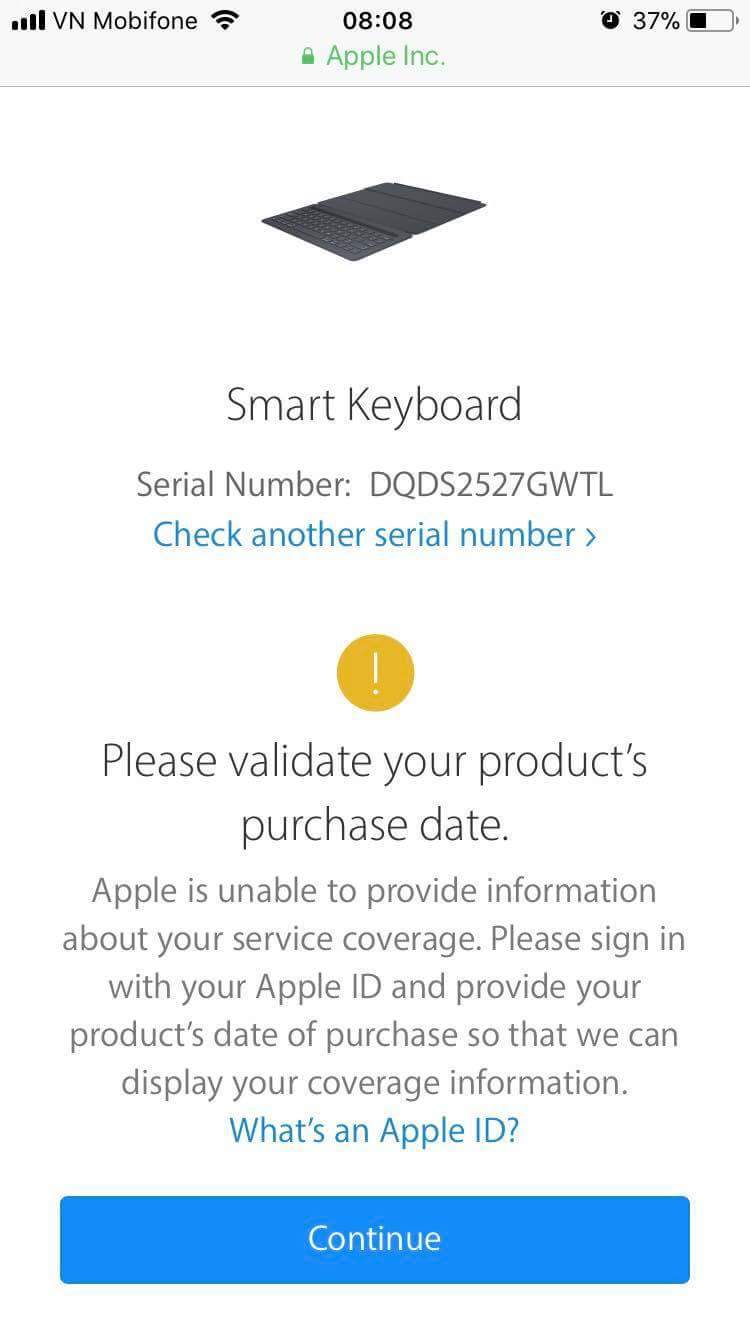Tap the Serial Number label
This screenshot has width=750, height=1334.
click(244, 485)
